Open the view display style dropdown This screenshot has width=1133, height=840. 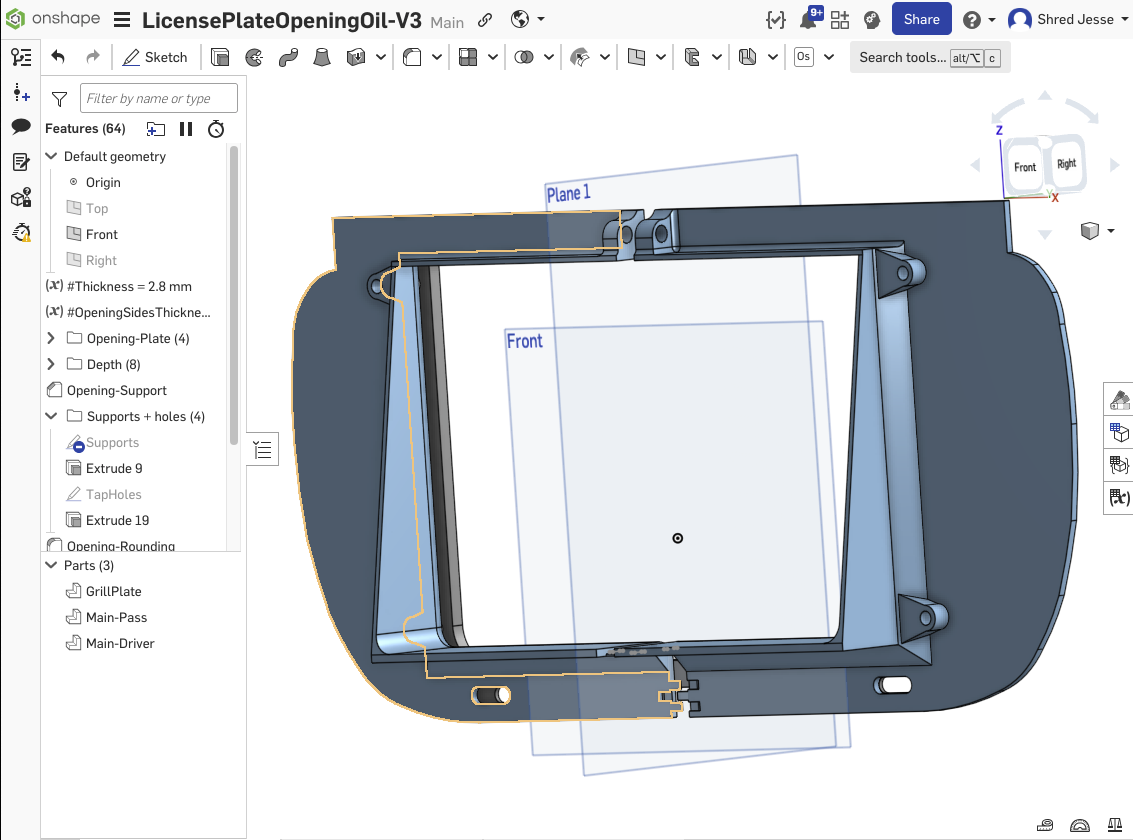(1097, 232)
